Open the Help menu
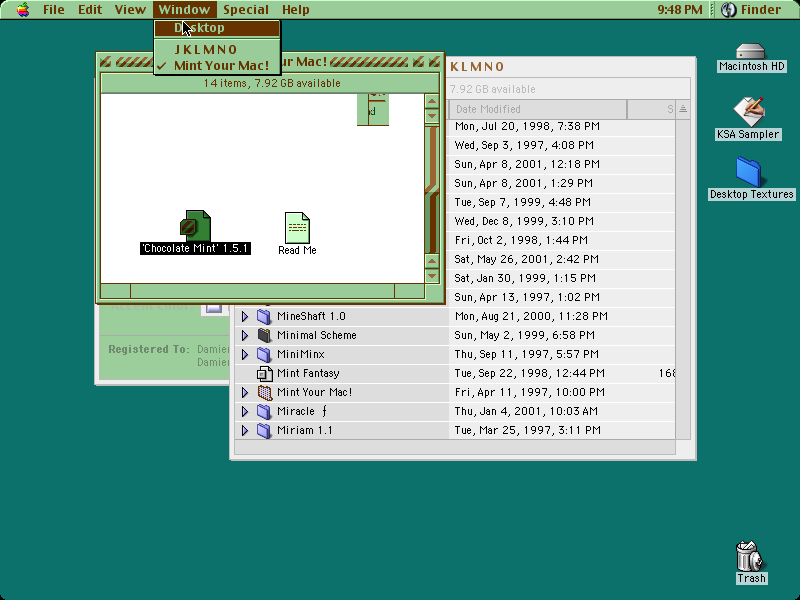This screenshot has width=800, height=600. point(295,9)
